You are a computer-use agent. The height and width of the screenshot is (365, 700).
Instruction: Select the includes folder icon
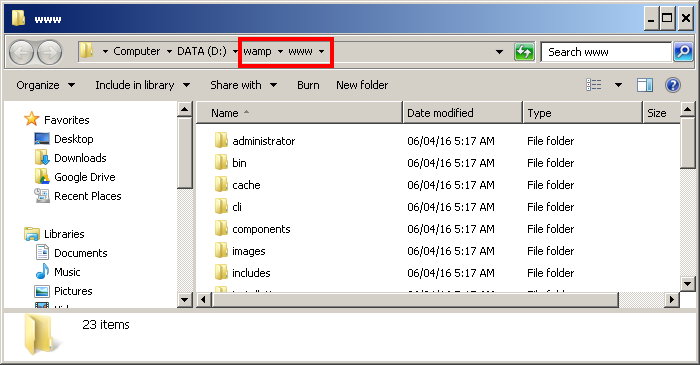tap(221, 273)
